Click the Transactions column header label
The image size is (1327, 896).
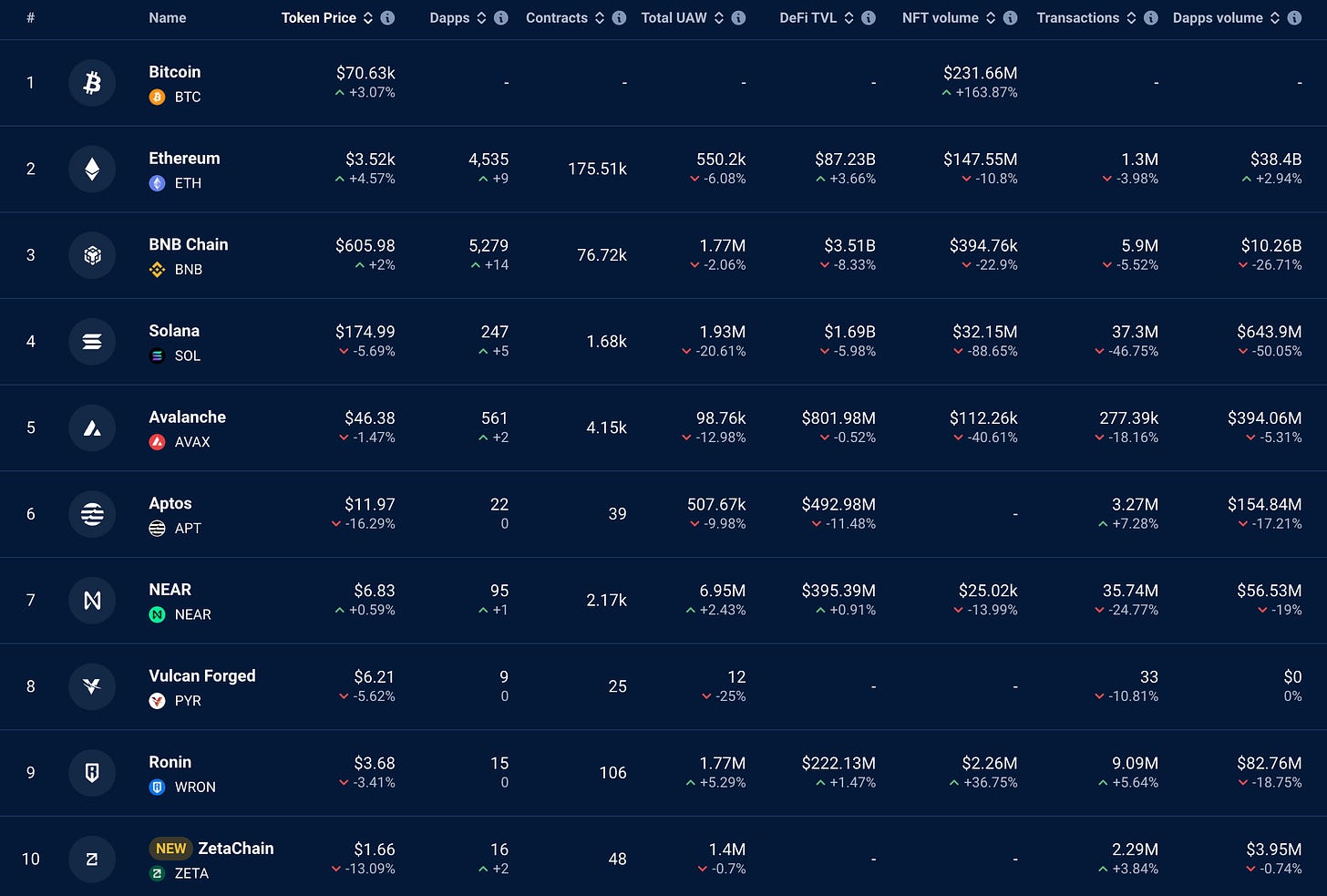(x=1078, y=18)
